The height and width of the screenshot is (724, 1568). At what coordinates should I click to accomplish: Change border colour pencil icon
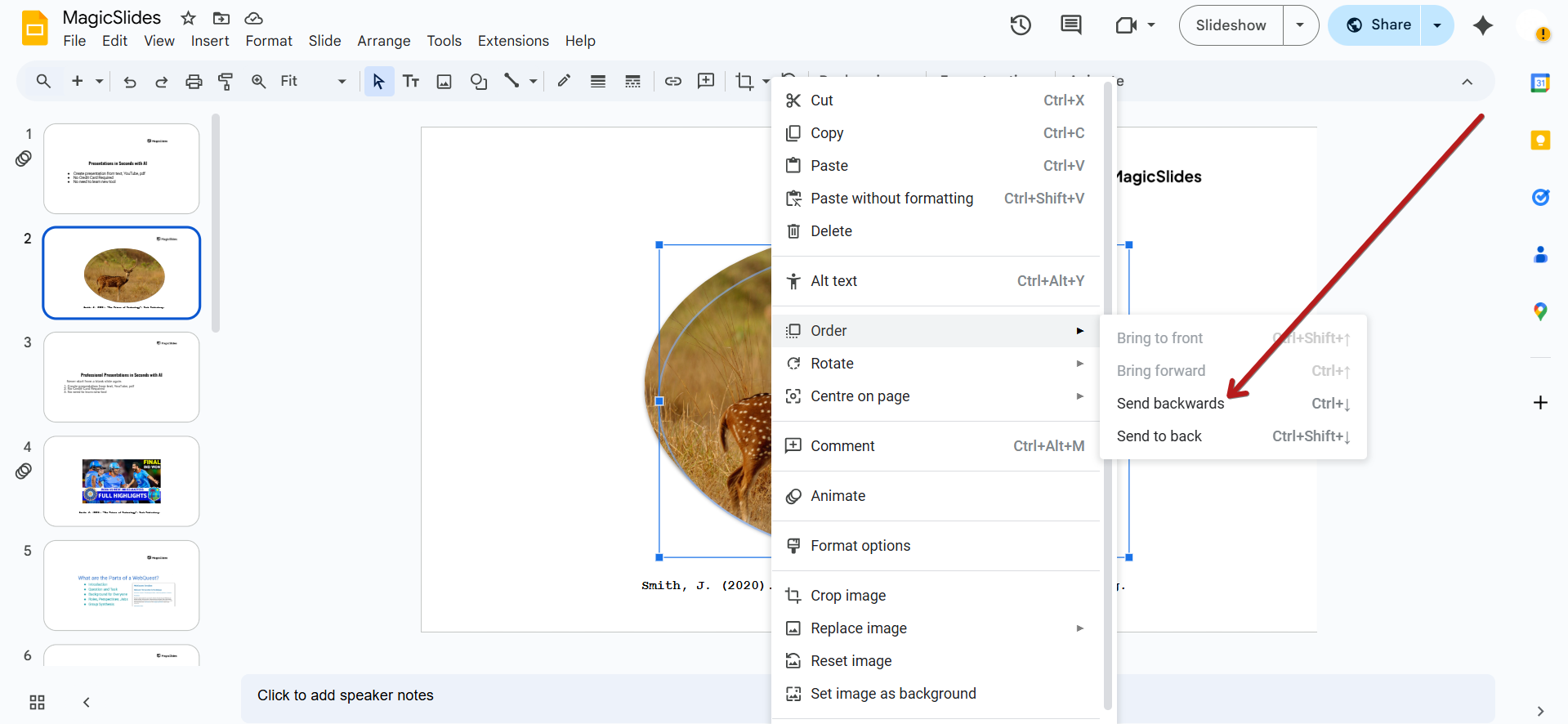(x=564, y=81)
